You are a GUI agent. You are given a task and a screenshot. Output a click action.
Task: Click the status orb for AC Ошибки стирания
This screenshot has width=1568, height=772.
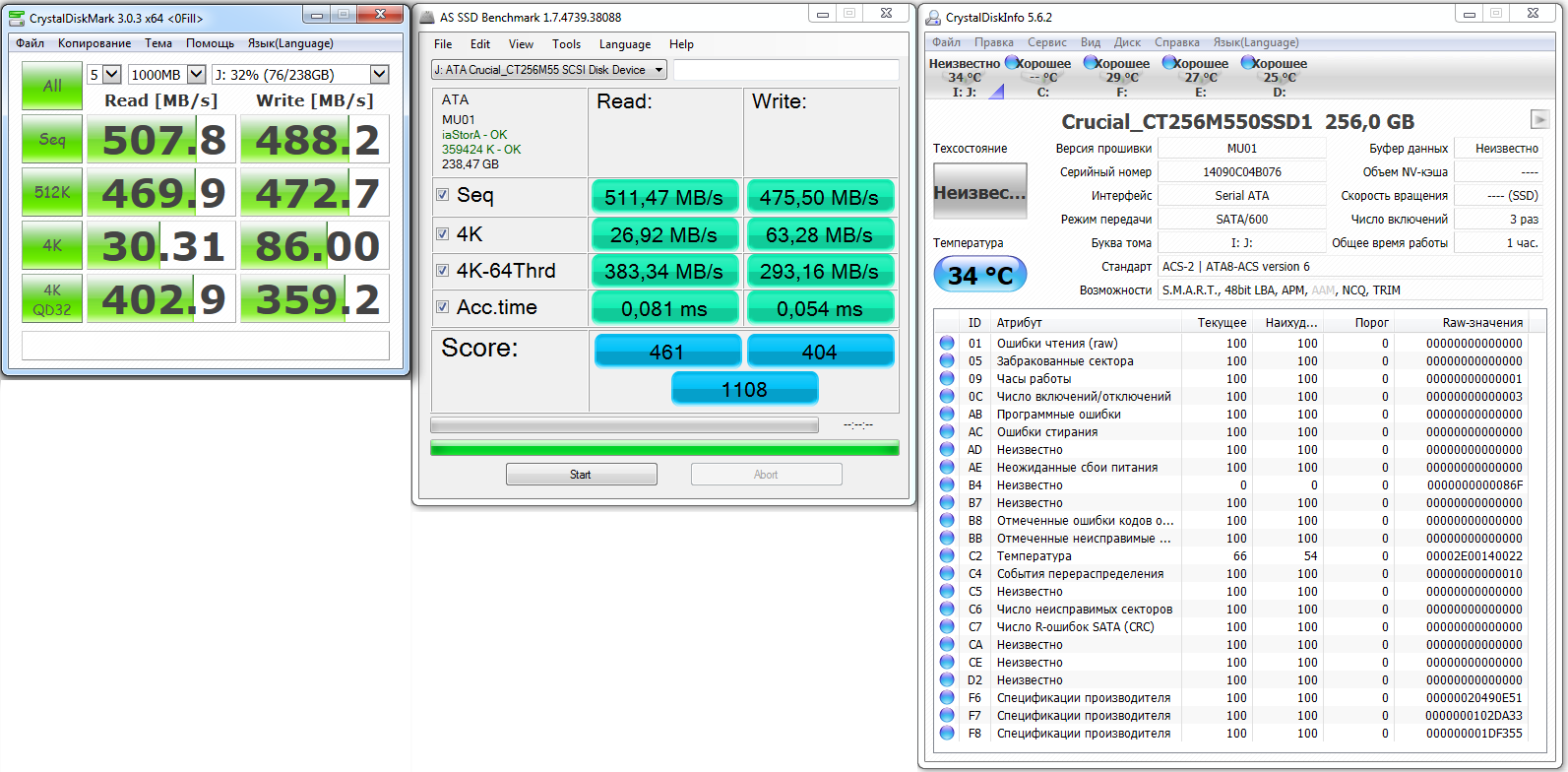(947, 431)
